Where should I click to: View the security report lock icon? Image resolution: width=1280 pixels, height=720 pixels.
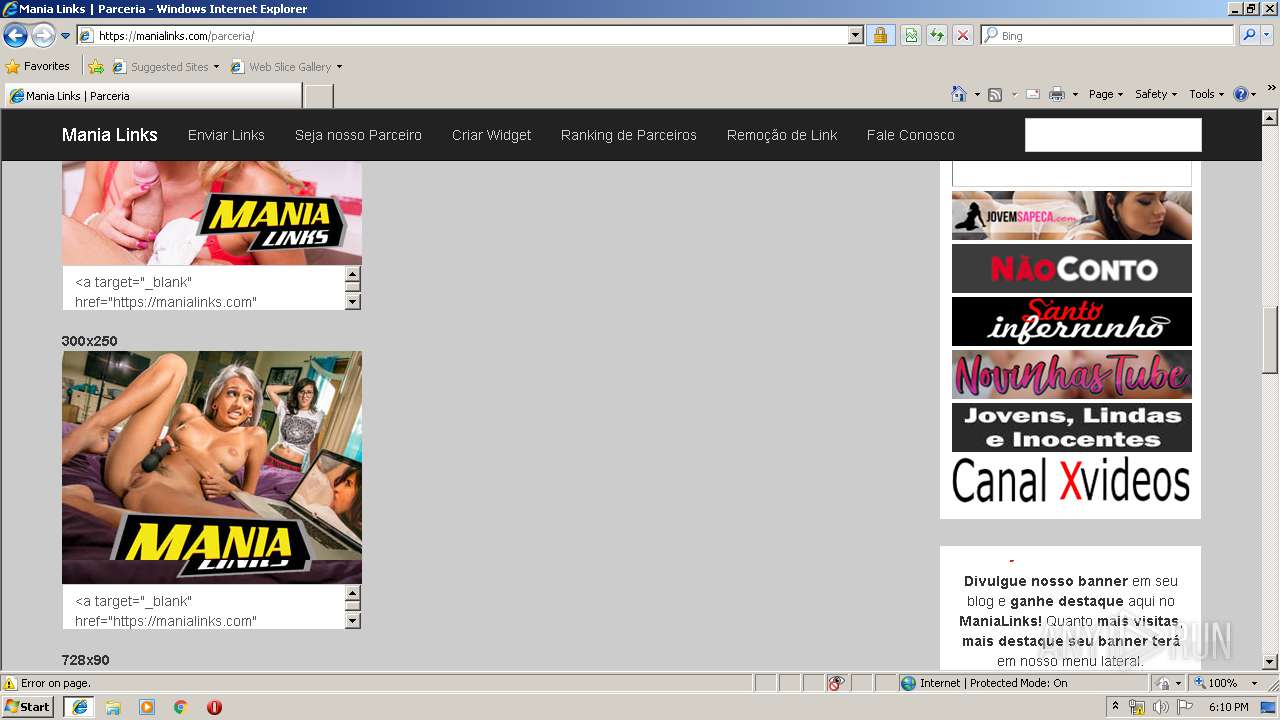[x=880, y=36]
